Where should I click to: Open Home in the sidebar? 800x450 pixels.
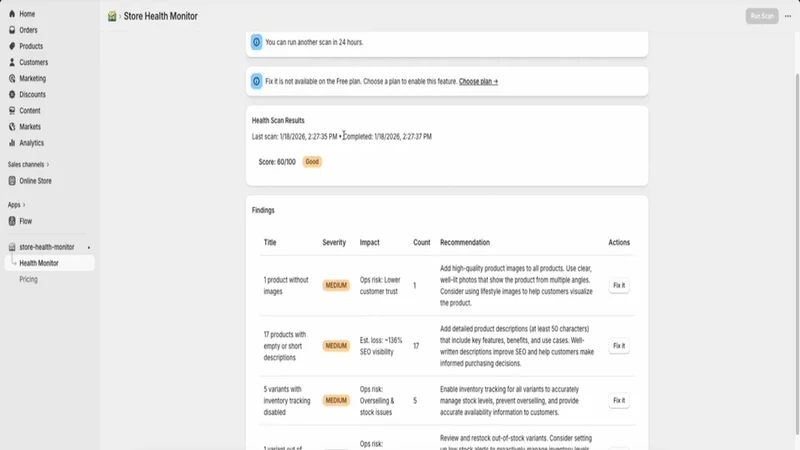[x=27, y=14]
